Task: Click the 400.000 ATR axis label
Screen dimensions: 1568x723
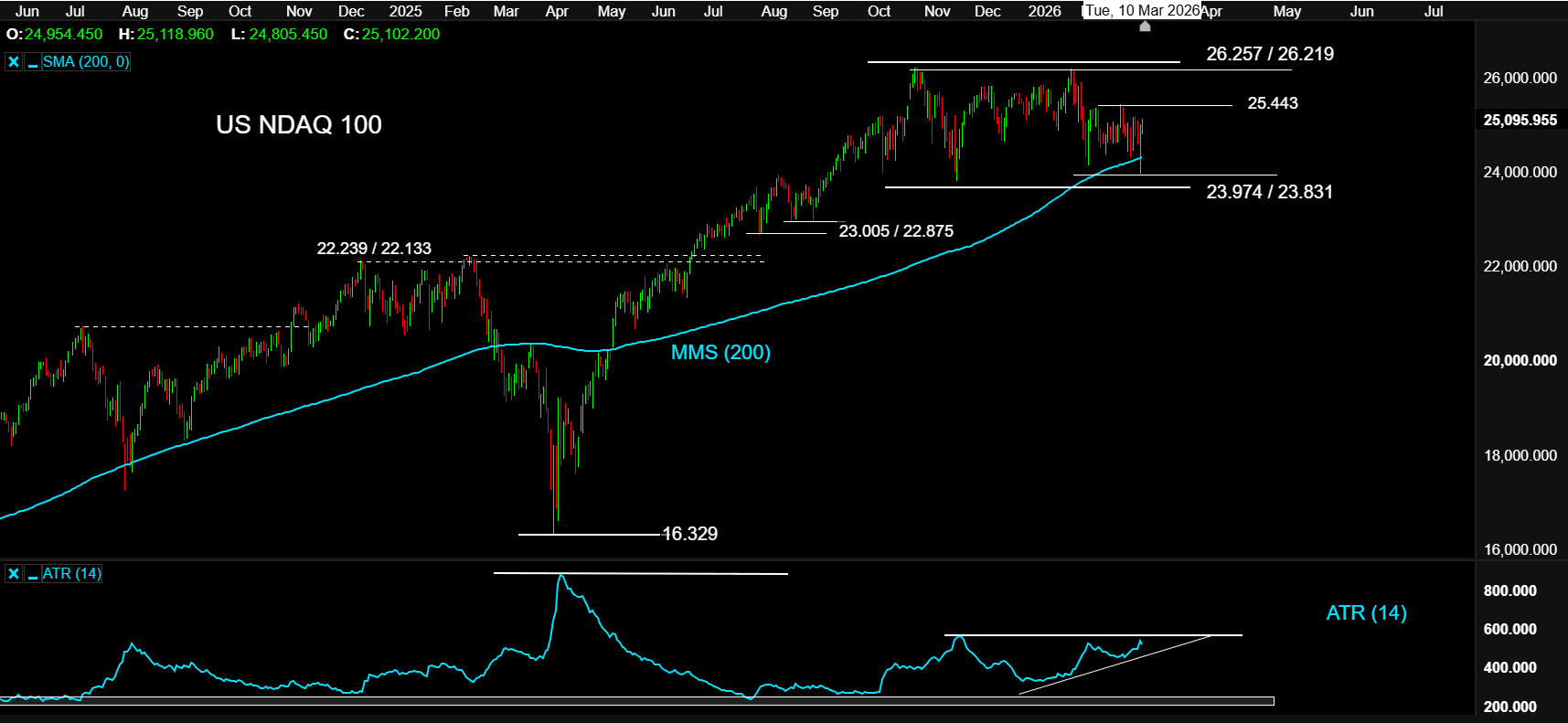Action: [x=1510, y=667]
